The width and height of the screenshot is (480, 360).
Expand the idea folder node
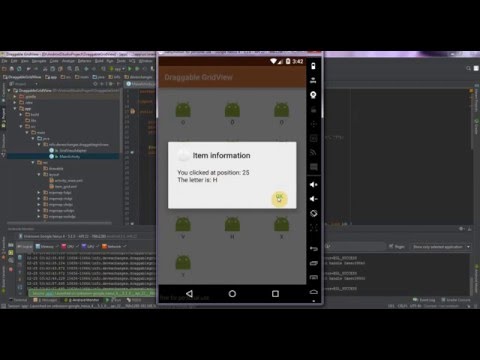15,103
